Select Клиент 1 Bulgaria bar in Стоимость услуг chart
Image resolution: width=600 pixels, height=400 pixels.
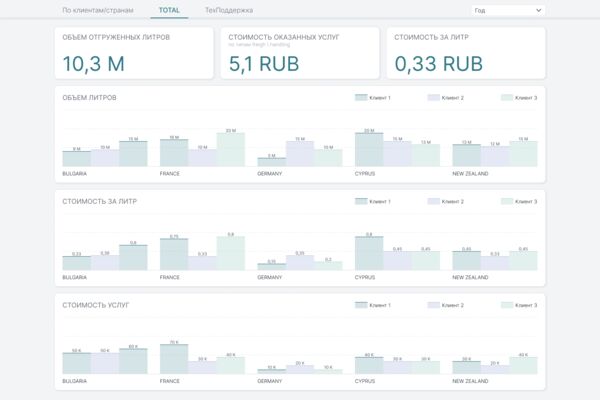click(x=77, y=363)
